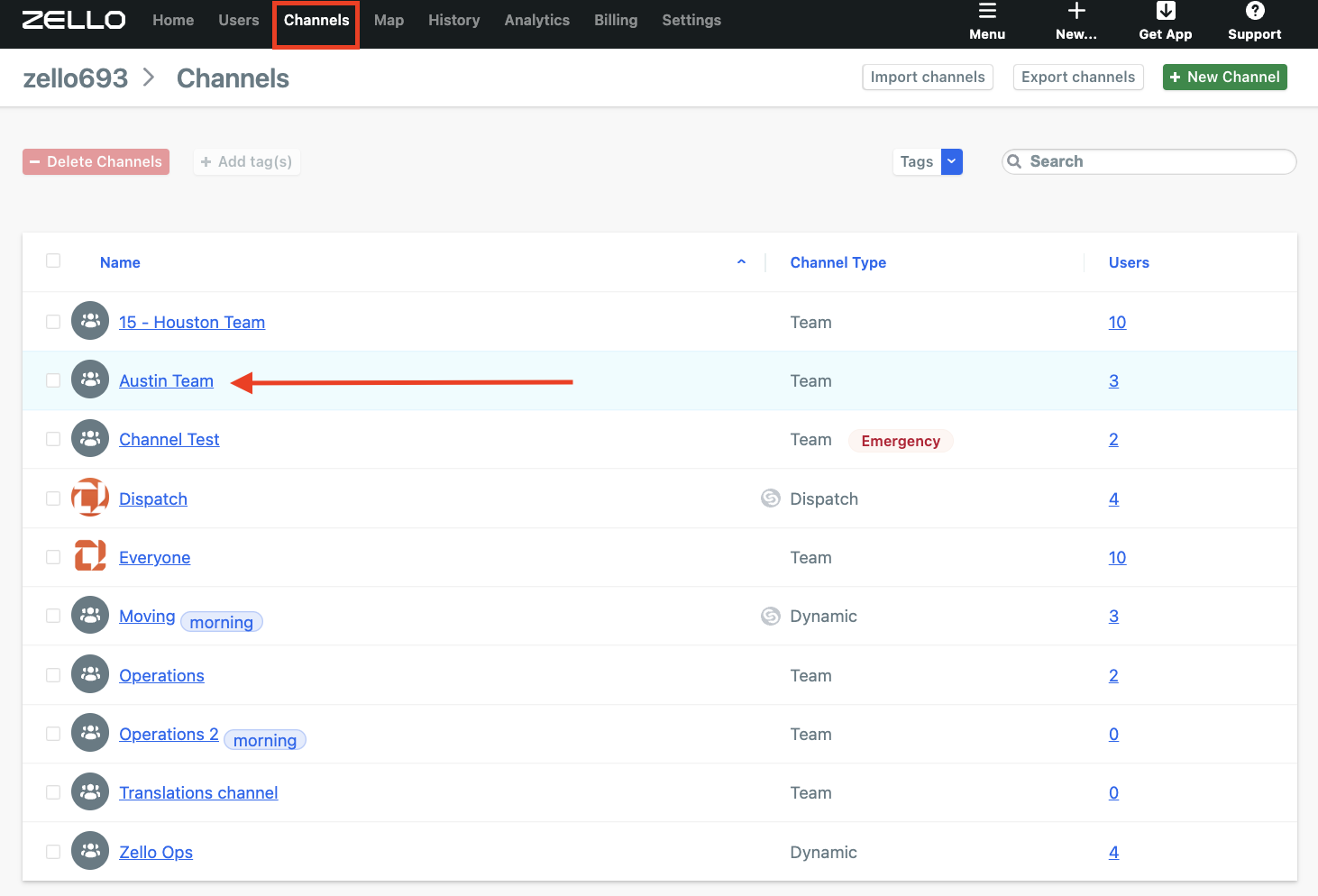The image size is (1318, 896).
Task: Click the Import channels button
Action: 928,77
